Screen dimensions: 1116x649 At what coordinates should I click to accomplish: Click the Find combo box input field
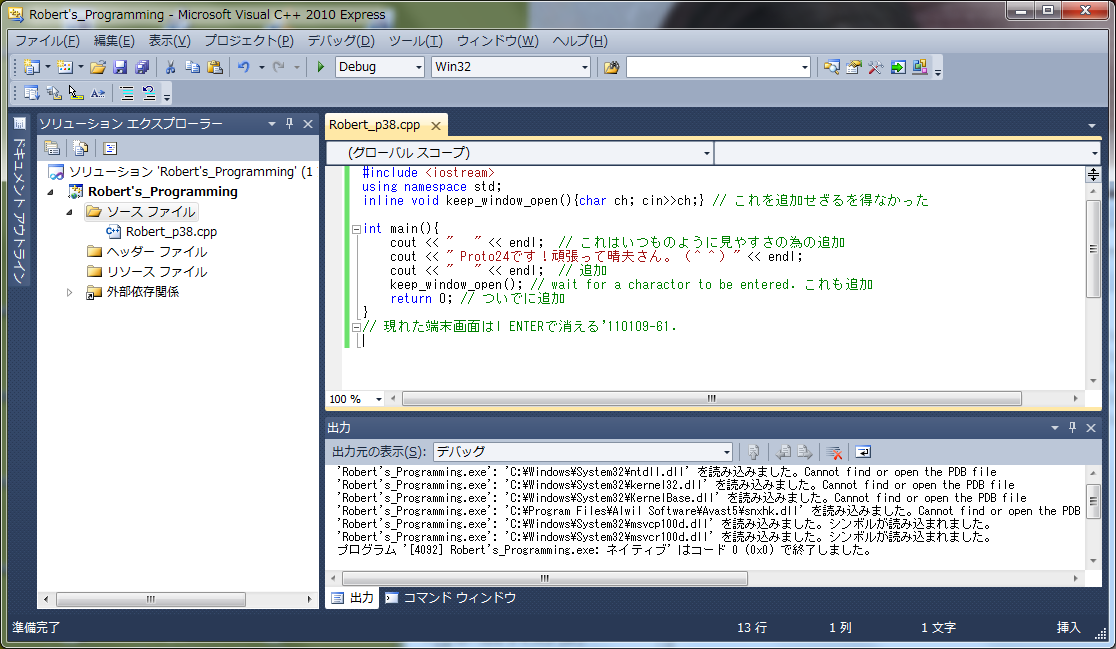pyautogui.click(x=712, y=67)
